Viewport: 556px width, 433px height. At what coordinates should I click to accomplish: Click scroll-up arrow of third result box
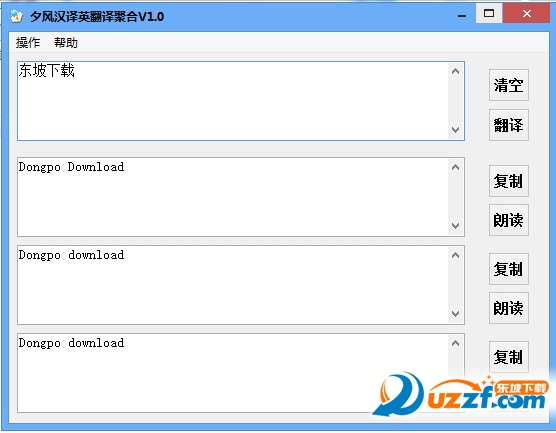pos(456,343)
